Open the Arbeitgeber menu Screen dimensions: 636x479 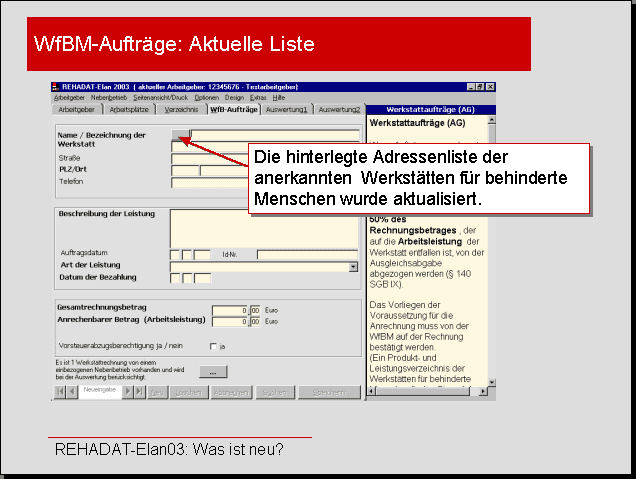coord(69,98)
